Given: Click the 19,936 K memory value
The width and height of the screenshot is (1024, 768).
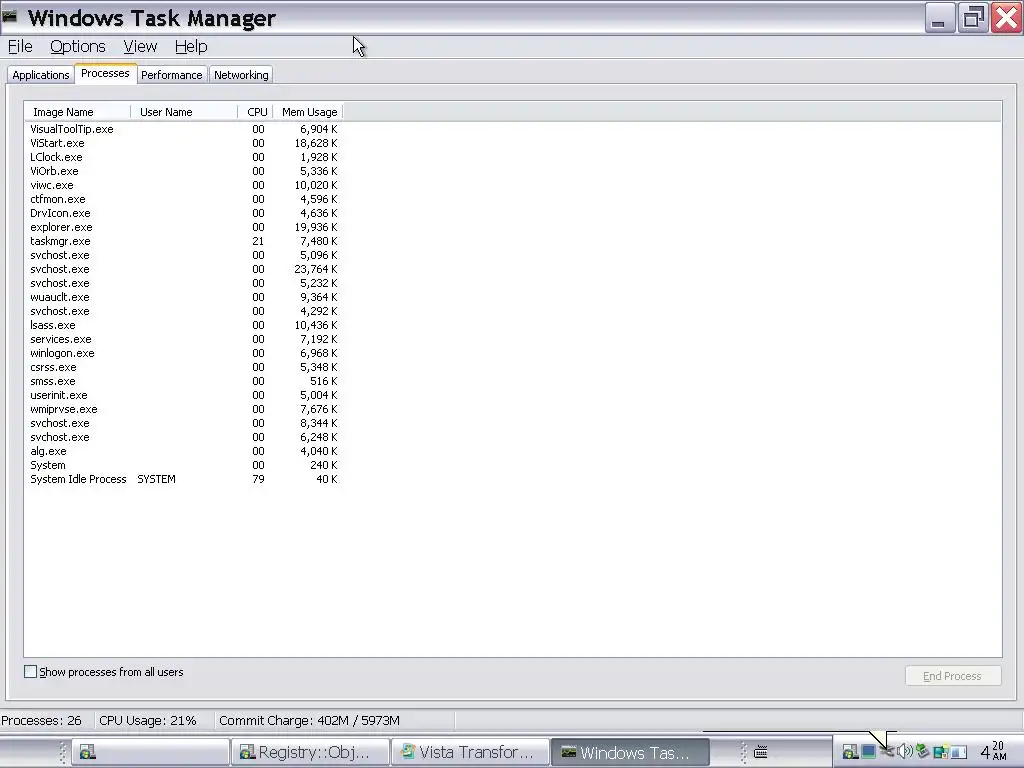Looking at the screenshot, I should click(316, 227).
